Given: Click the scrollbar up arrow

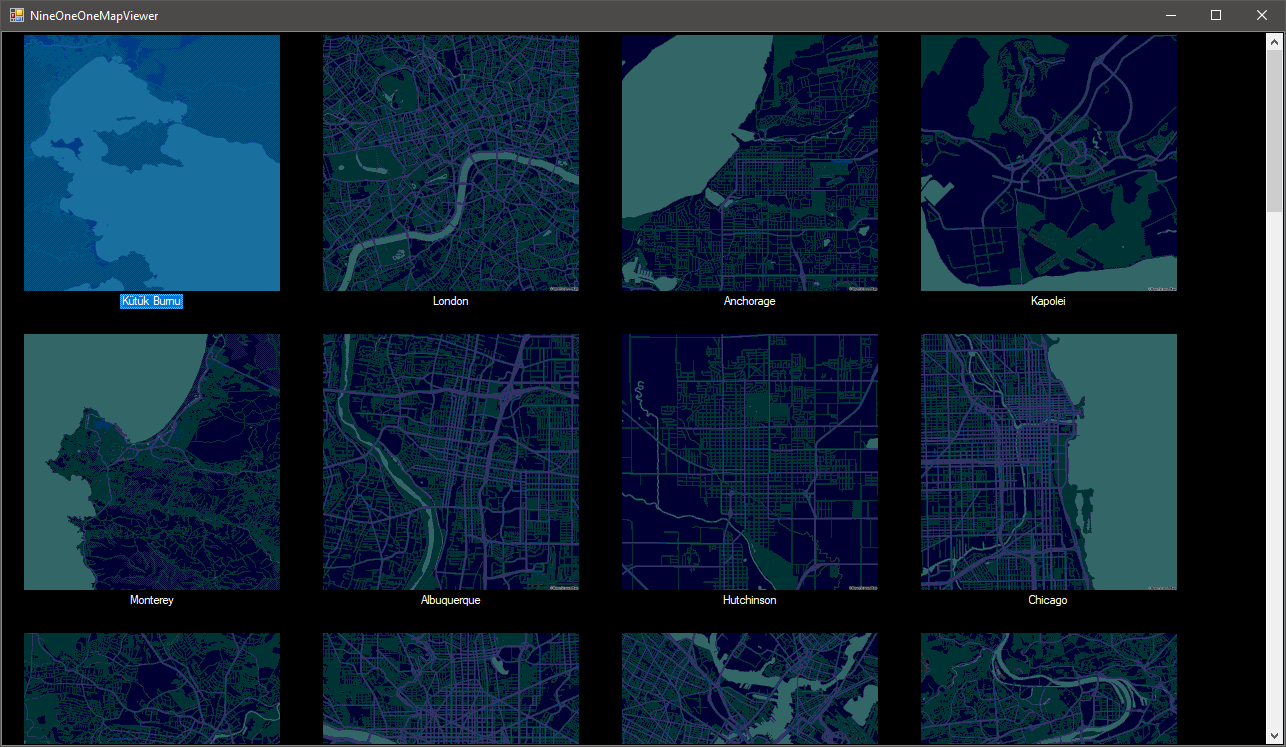Looking at the screenshot, I should click(x=1274, y=42).
